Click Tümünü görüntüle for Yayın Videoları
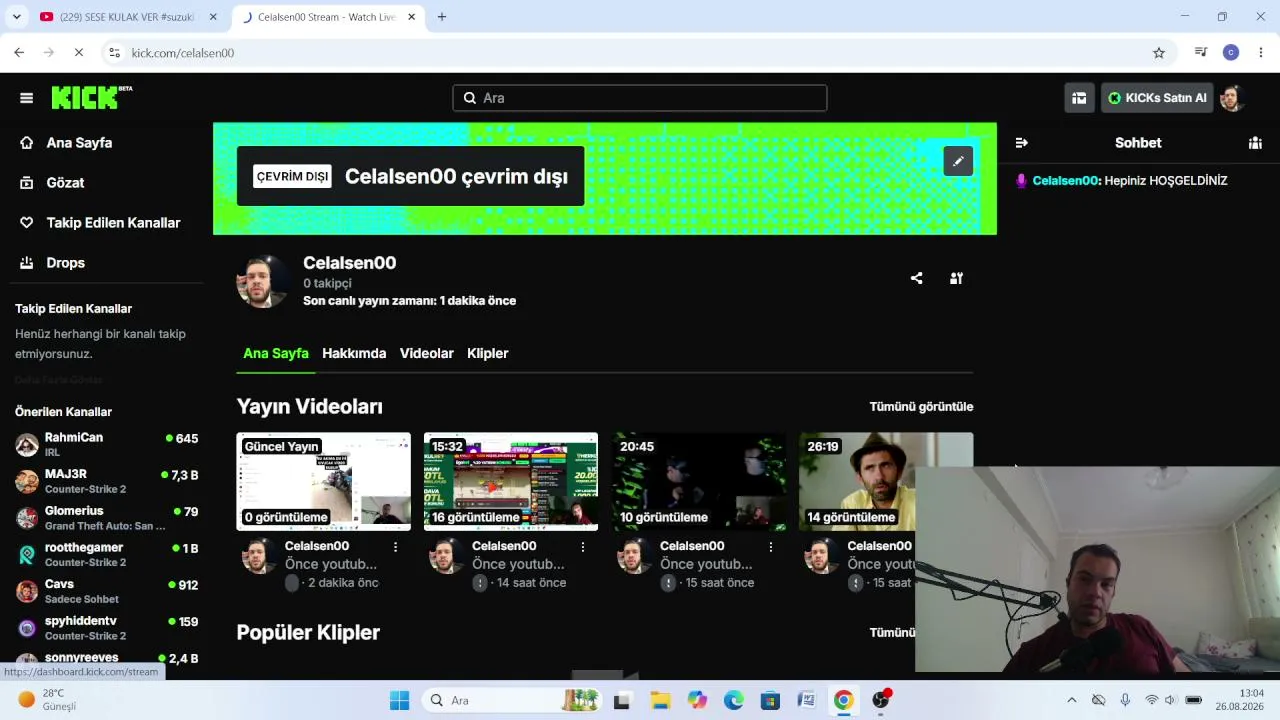This screenshot has height=720, width=1280. [921, 407]
